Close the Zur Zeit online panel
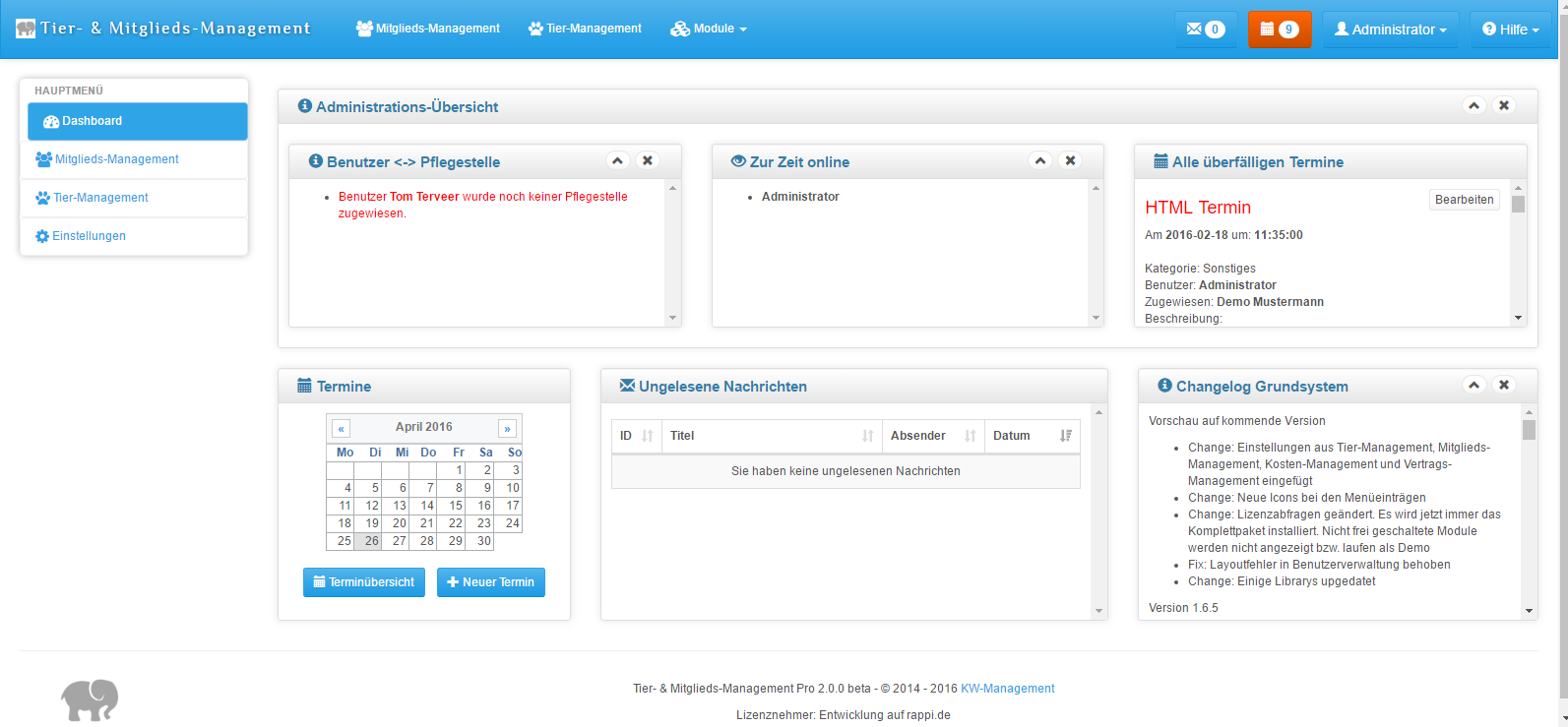This screenshot has width=1568, height=727. click(x=1070, y=160)
